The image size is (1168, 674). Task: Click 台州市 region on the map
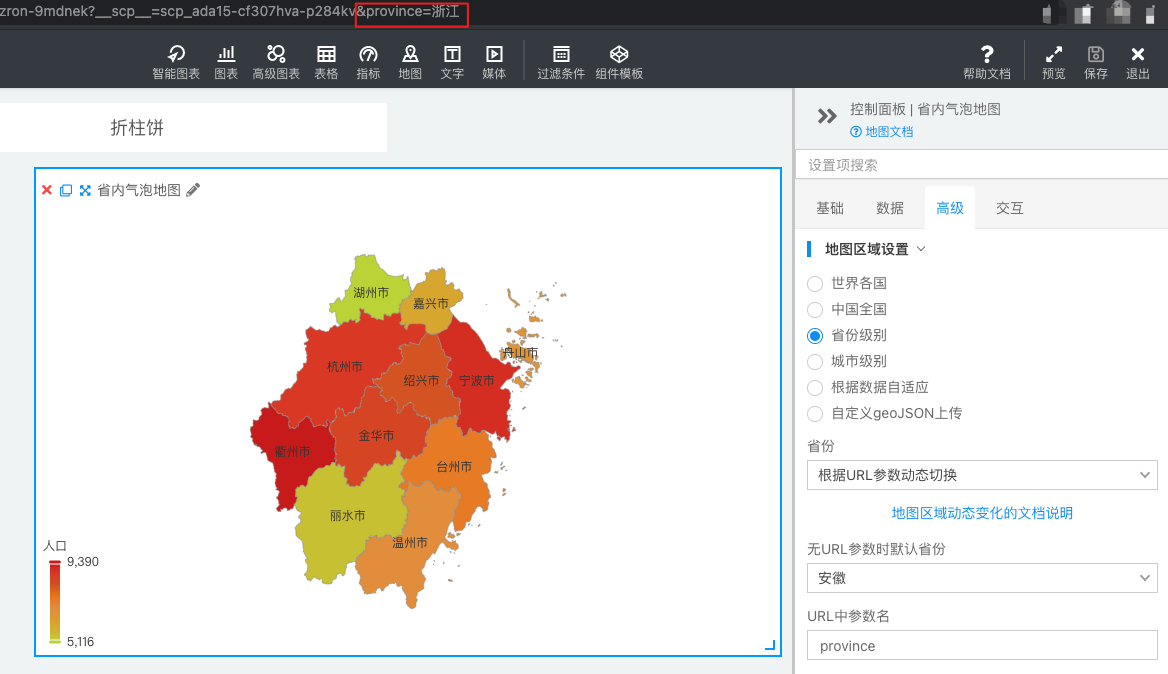pos(454,469)
